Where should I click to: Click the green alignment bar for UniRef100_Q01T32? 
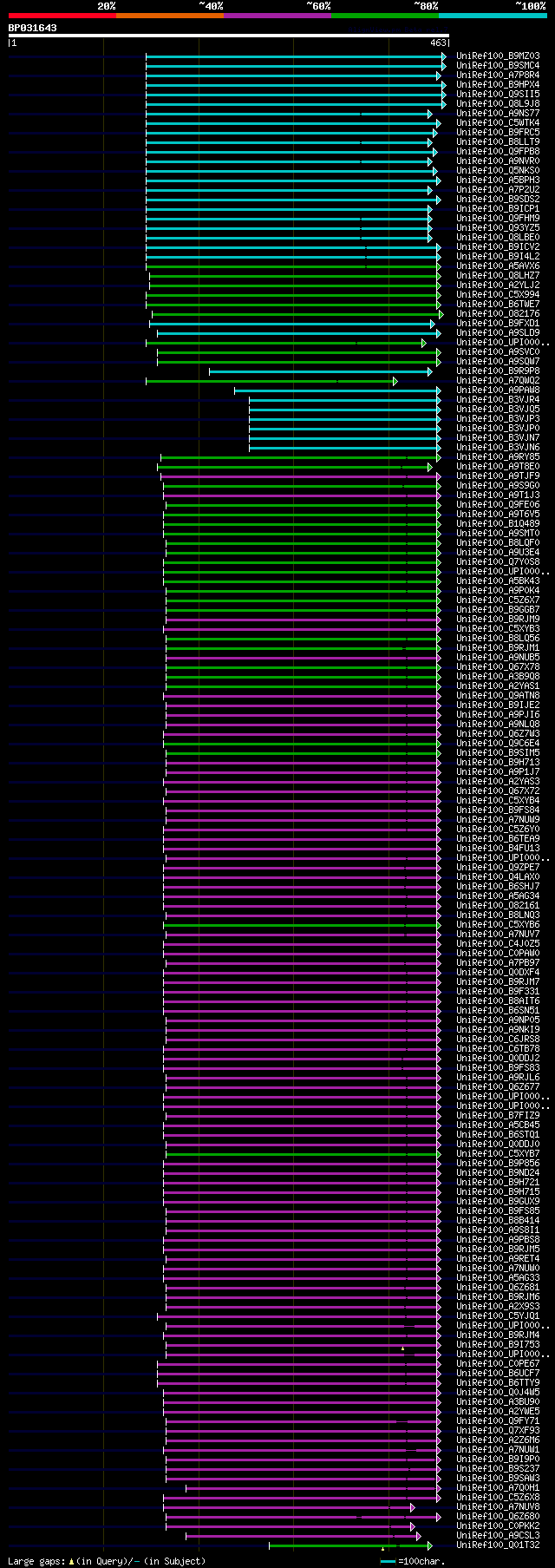click(x=350, y=1545)
